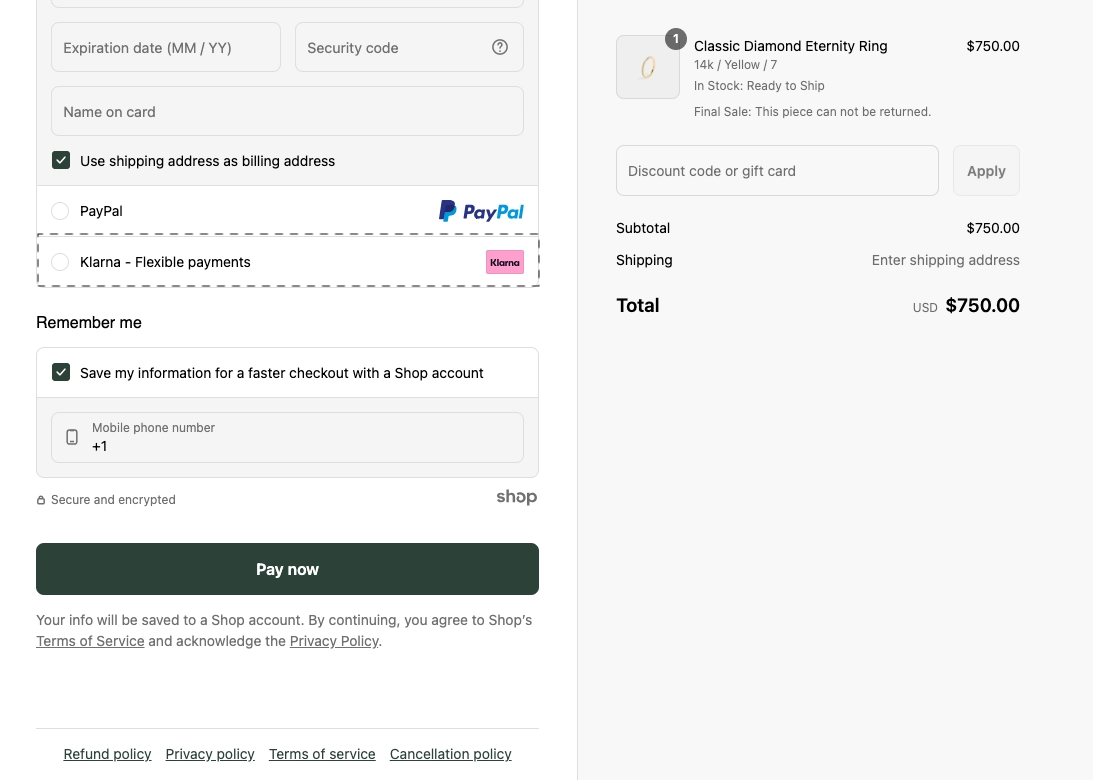Focus the discount code or gift card field
This screenshot has height=780, width=1093.
[x=777, y=170]
